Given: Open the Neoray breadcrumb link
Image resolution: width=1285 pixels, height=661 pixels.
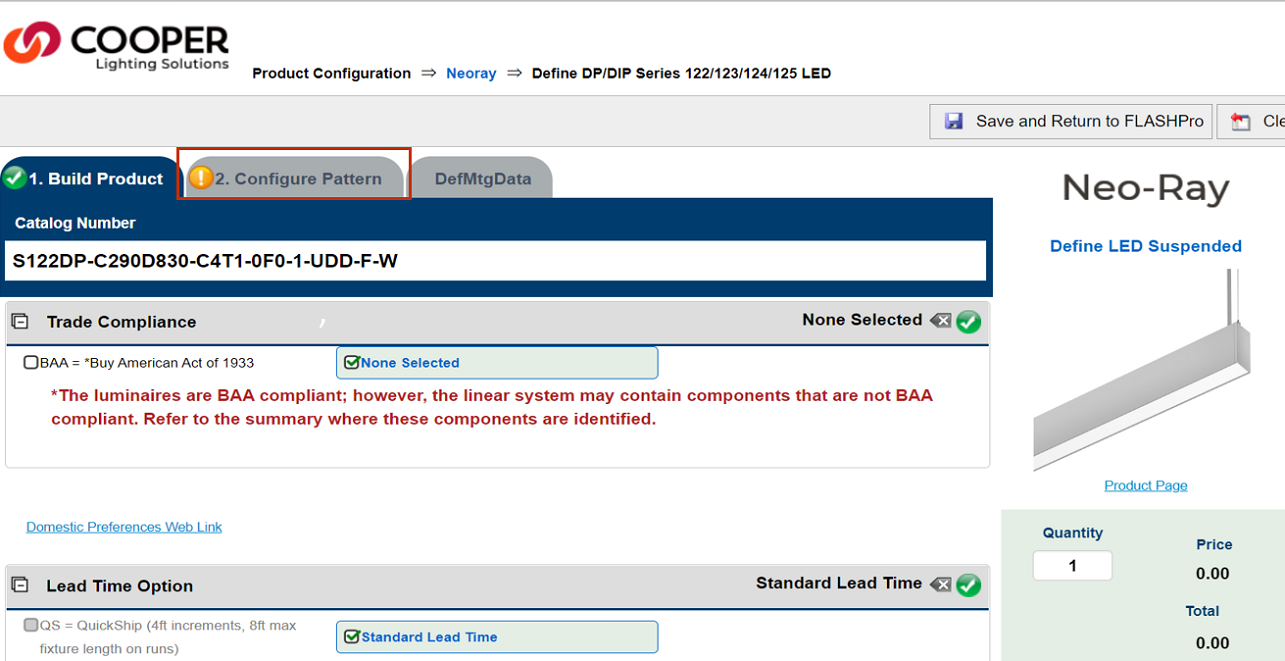Looking at the screenshot, I should pos(471,73).
